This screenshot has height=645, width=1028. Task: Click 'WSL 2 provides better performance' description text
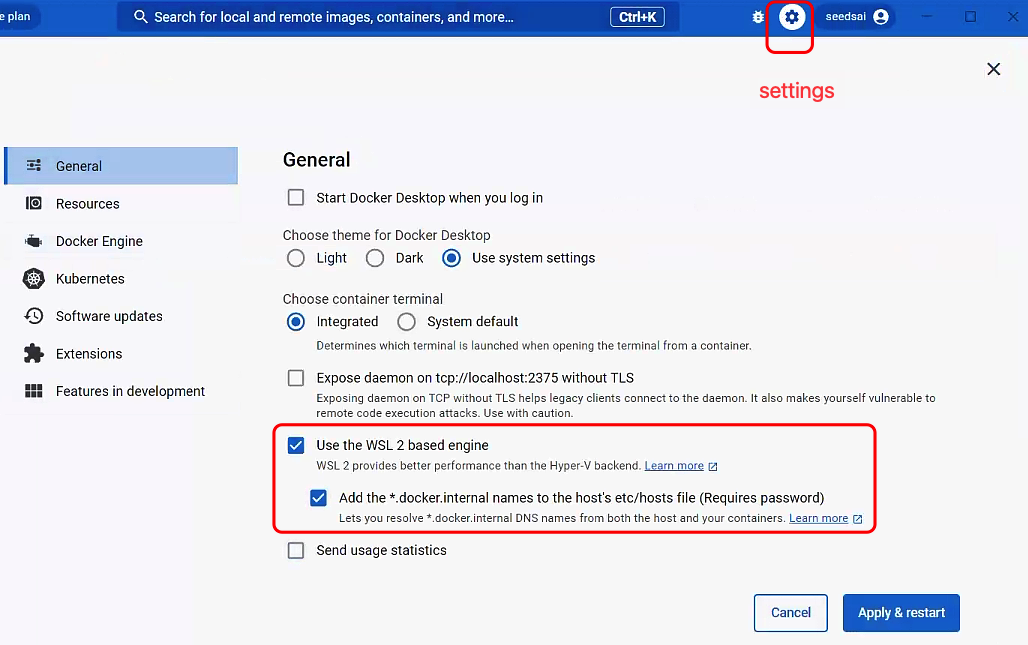(479, 465)
